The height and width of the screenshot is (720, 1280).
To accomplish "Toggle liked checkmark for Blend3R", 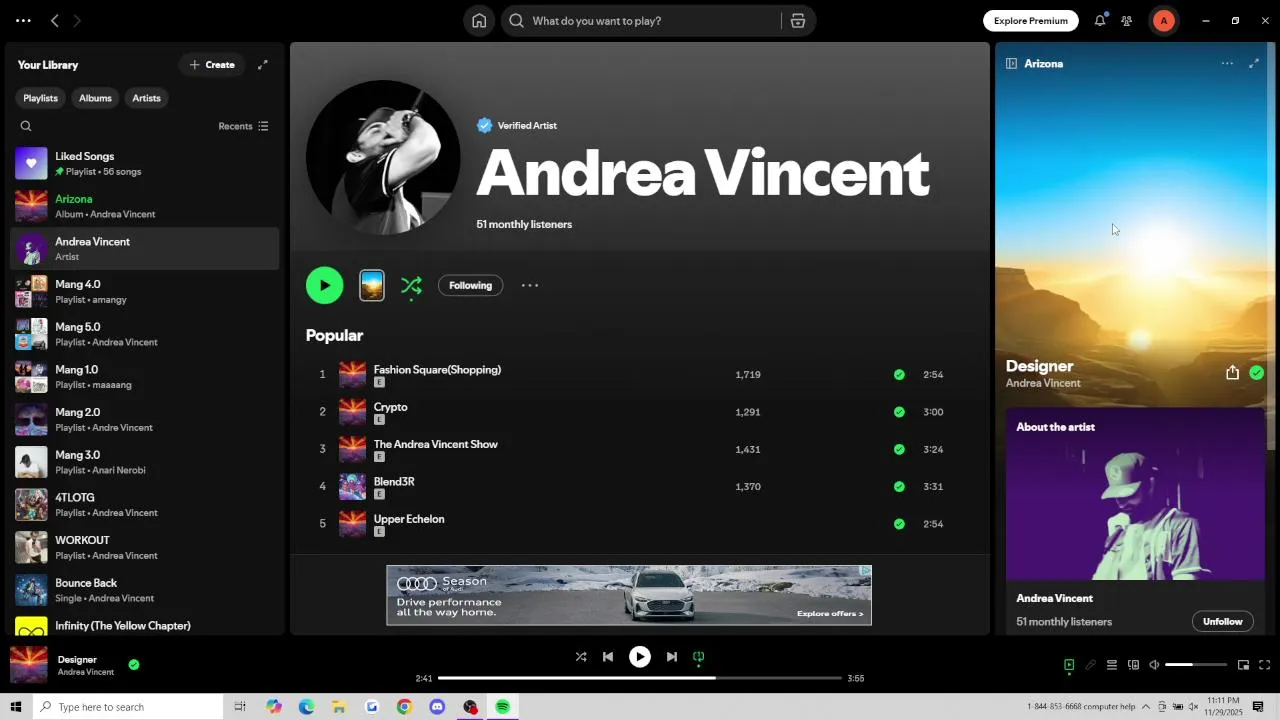I will click(899, 487).
